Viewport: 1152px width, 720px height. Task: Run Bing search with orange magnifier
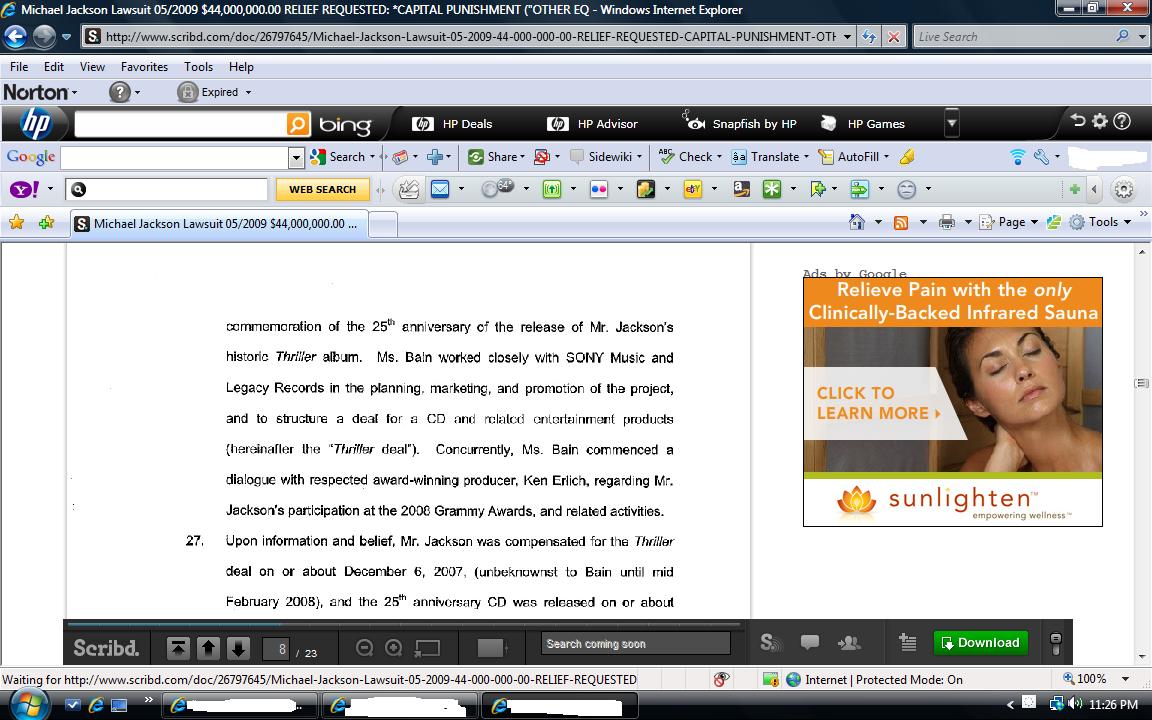[x=298, y=124]
